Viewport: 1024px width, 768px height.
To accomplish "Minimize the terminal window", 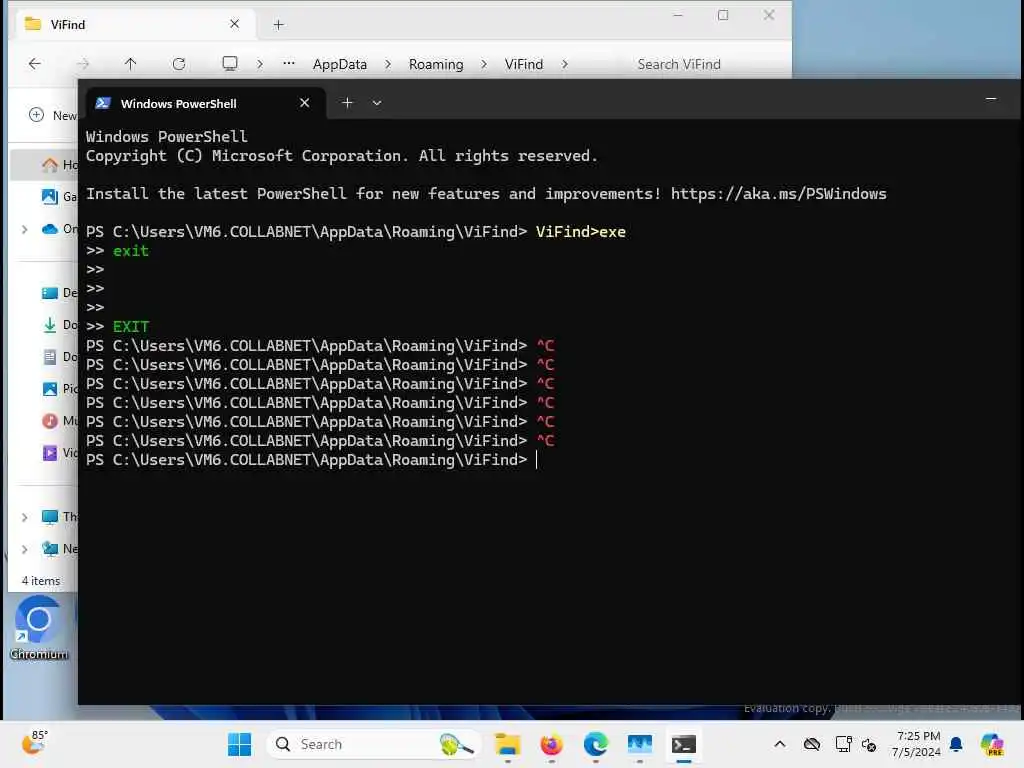I will (x=991, y=99).
